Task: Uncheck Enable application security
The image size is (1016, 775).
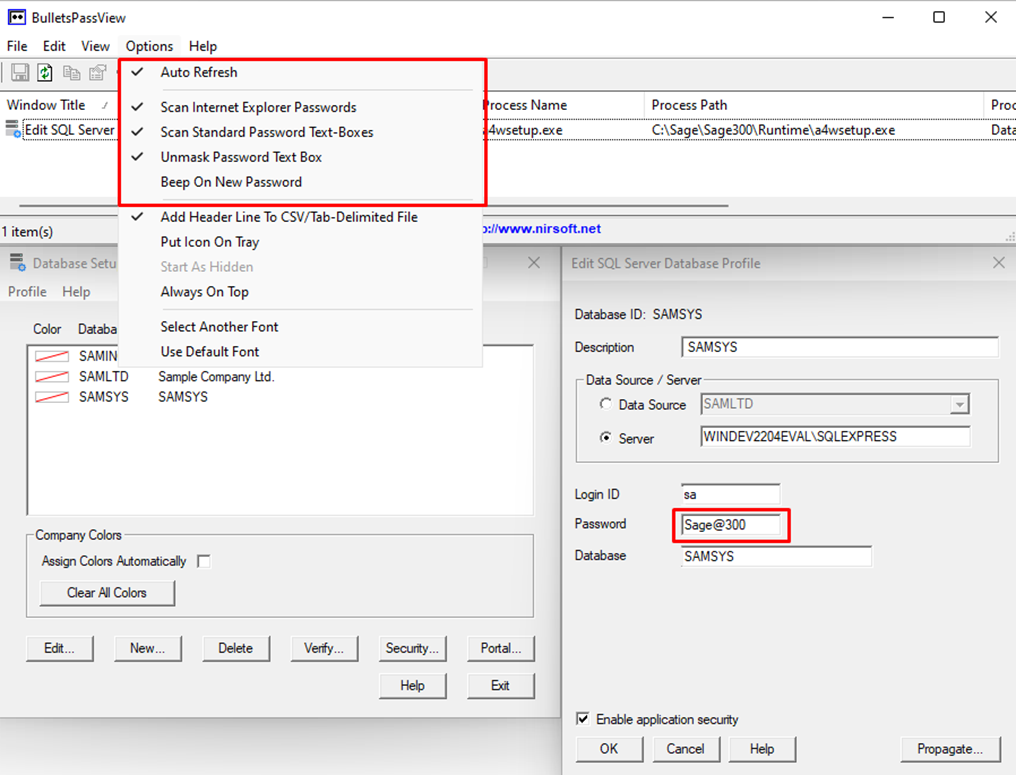Action: coord(583,719)
